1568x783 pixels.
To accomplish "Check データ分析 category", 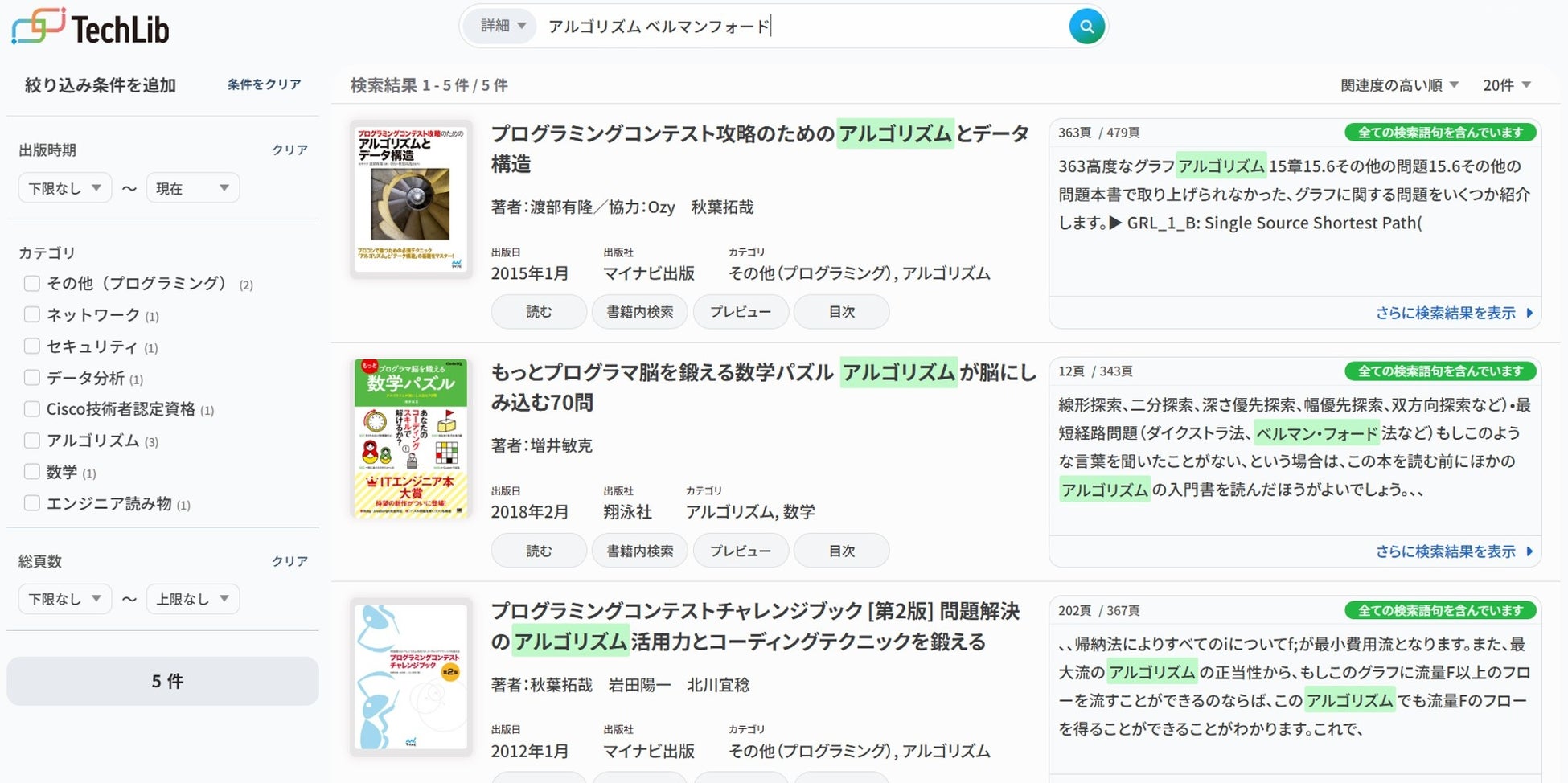I will point(32,377).
